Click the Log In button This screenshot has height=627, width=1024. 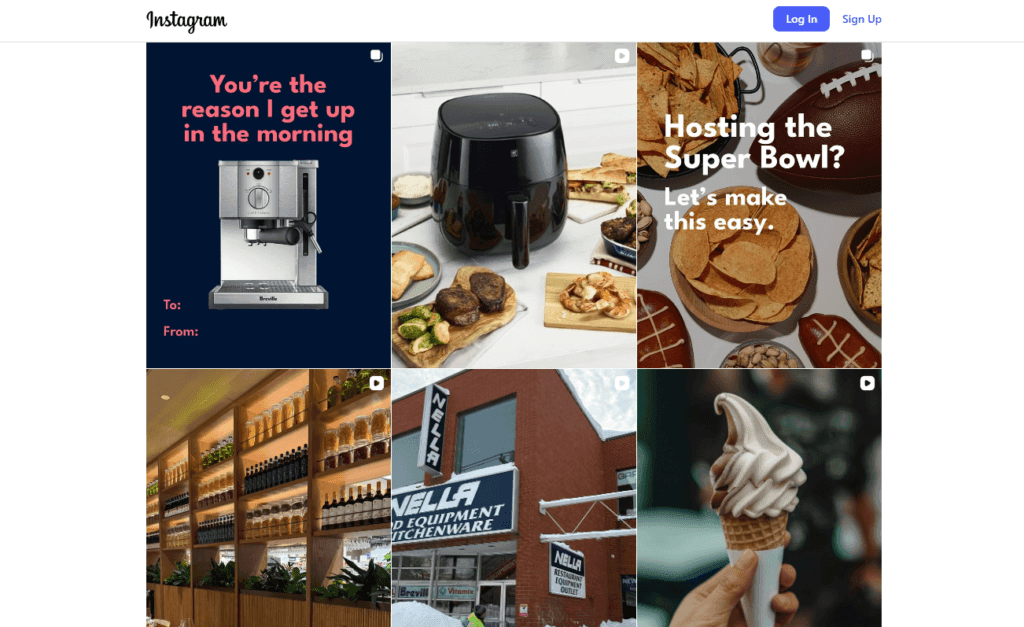801,19
